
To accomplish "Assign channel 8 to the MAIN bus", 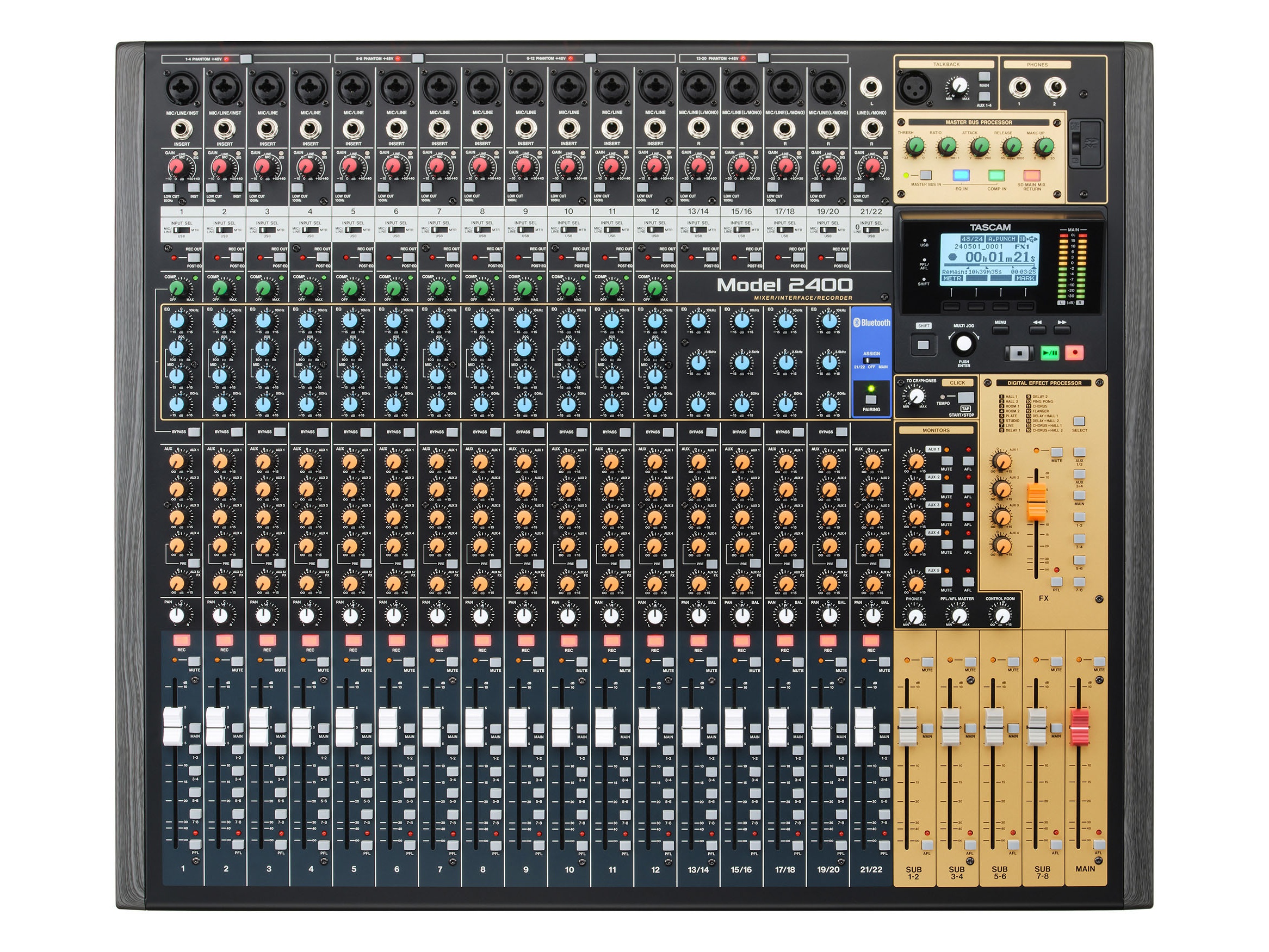I will [x=495, y=728].
